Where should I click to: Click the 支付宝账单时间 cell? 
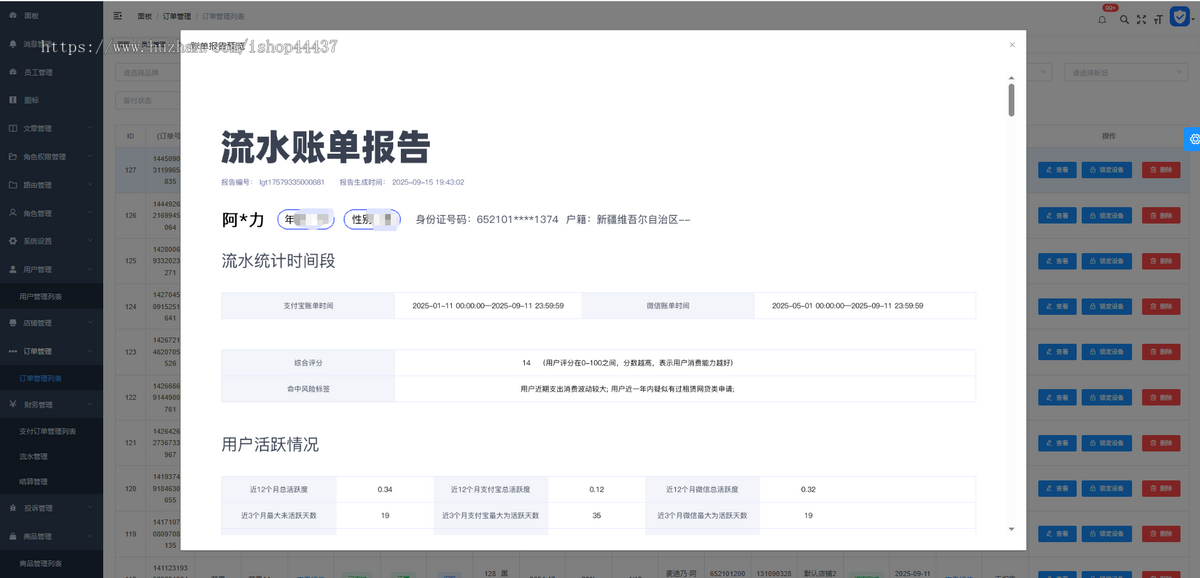coord(308,305)
